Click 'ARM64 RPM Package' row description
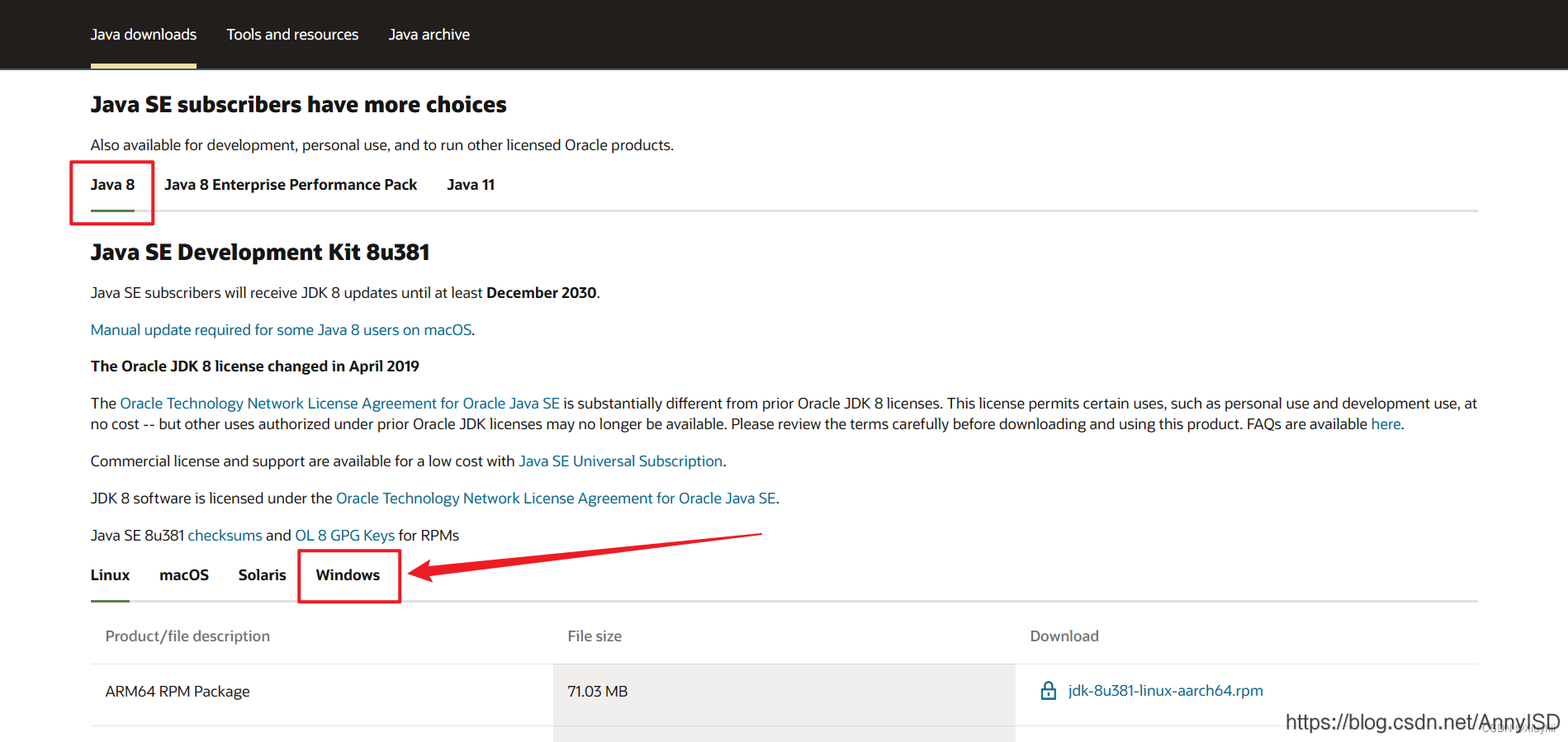The image size is (1568, 742). pyautogui.click(x=178, y=692)
